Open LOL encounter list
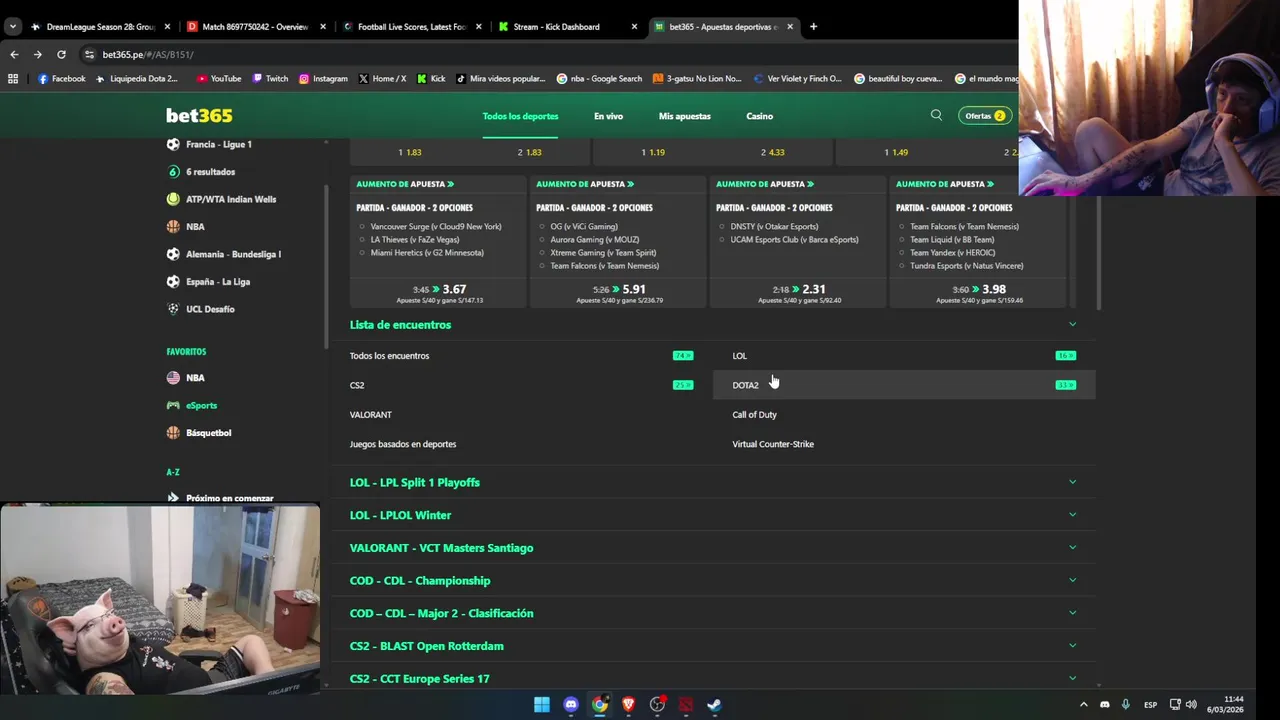This screenshot has height=720, width=1280. 904,355
